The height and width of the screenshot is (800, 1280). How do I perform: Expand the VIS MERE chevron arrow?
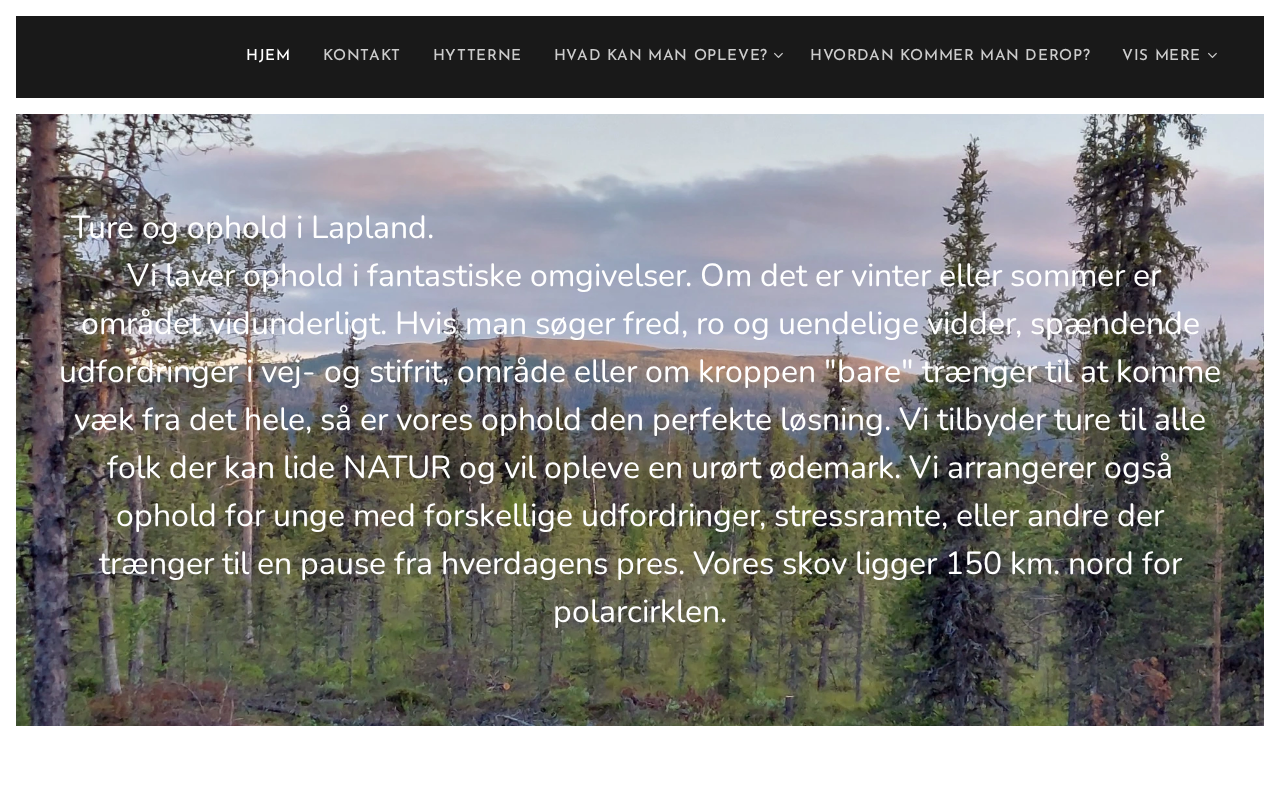coord(1213,56)
